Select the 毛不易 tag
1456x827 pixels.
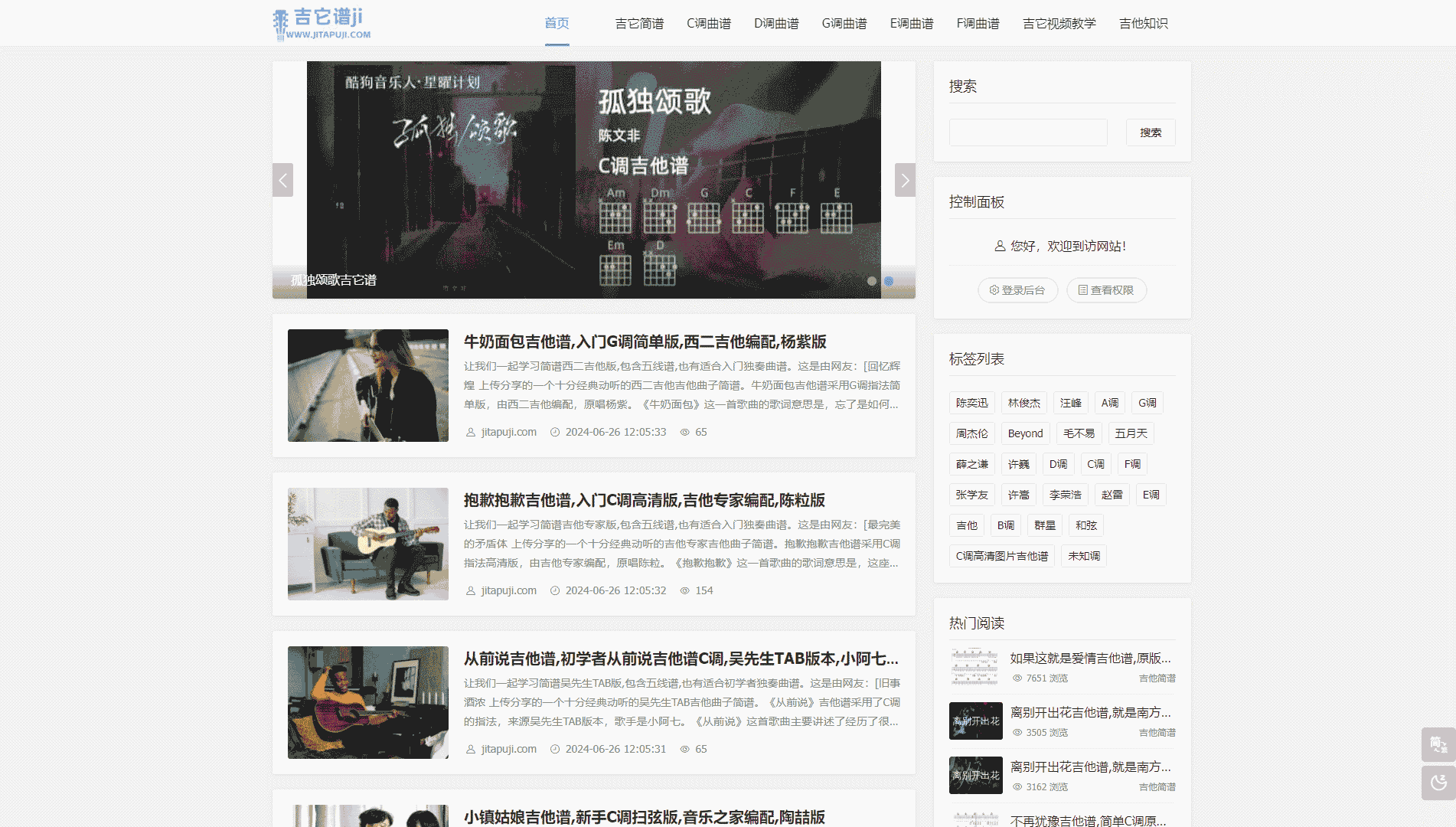1079,433
